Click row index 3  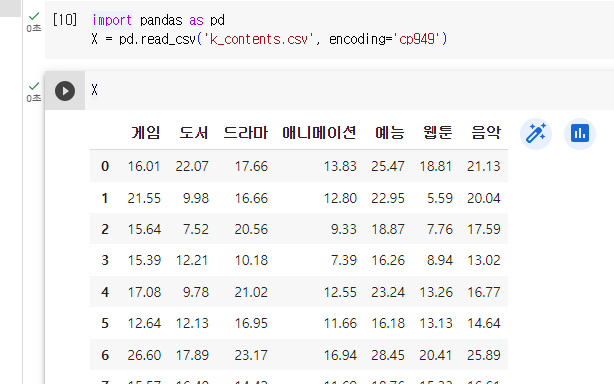pyautogui.click(x=105, y=260)
